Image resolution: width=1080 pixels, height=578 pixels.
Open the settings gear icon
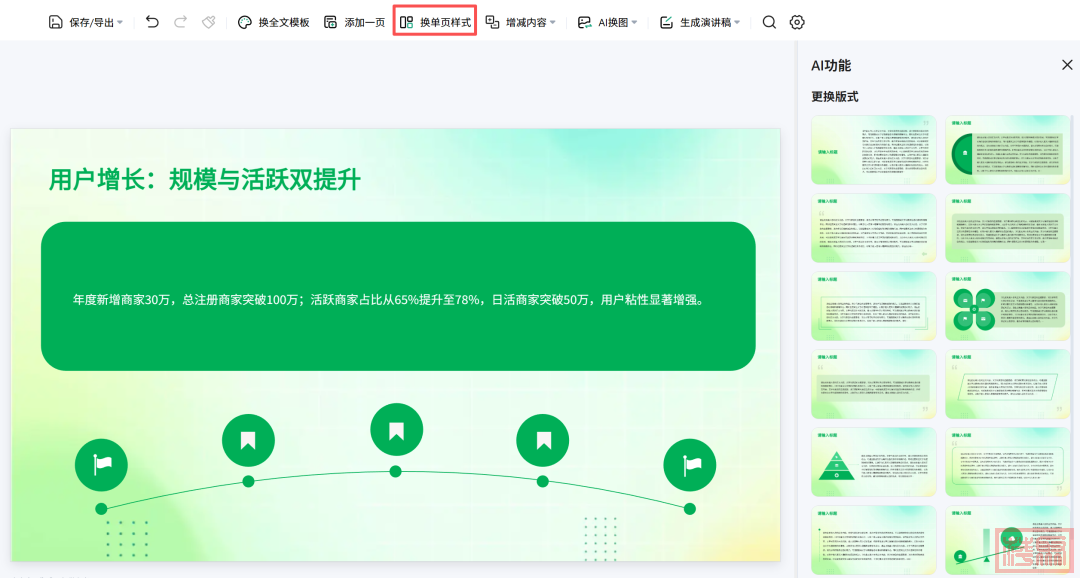click(797, 22)
